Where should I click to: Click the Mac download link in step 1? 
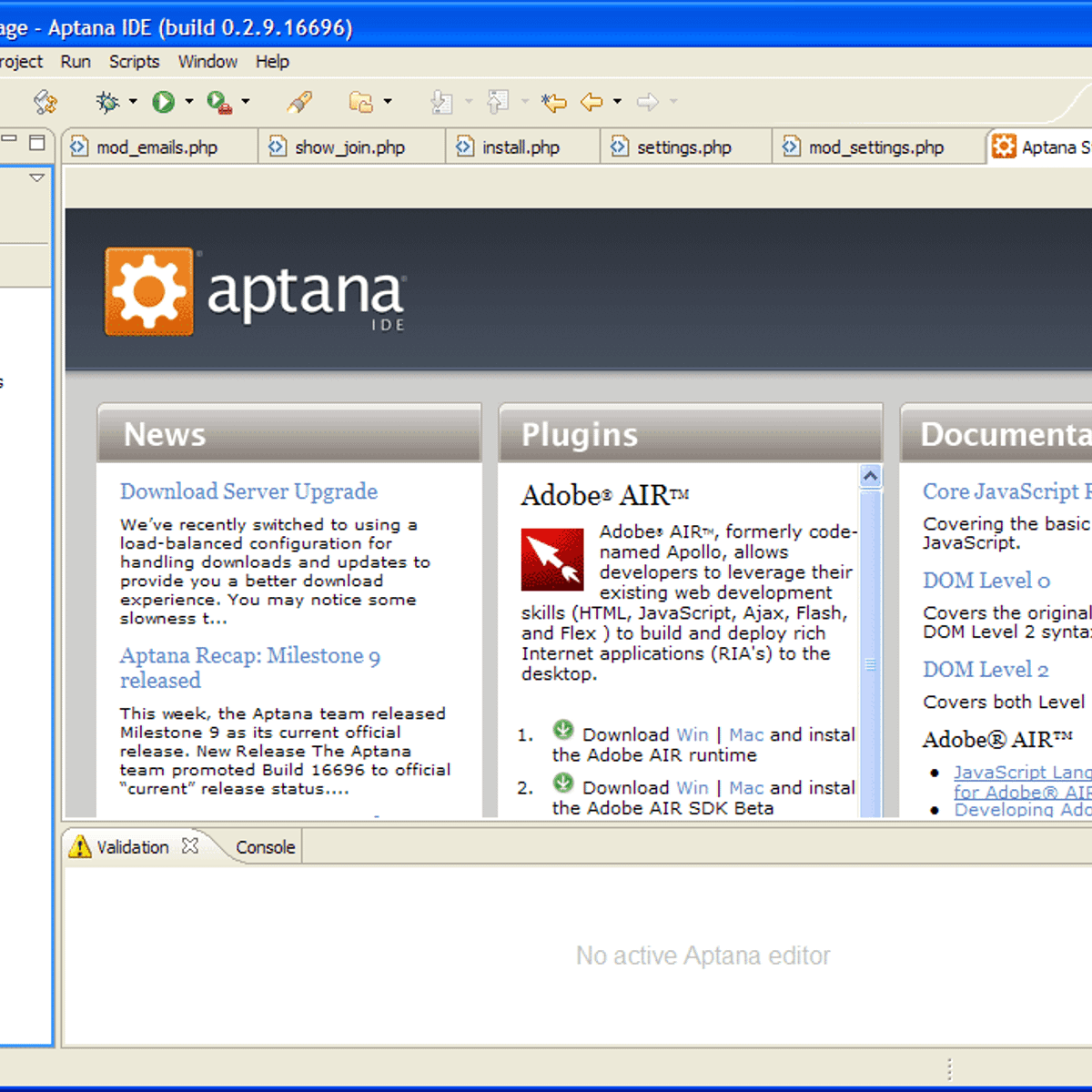point(746,734)
